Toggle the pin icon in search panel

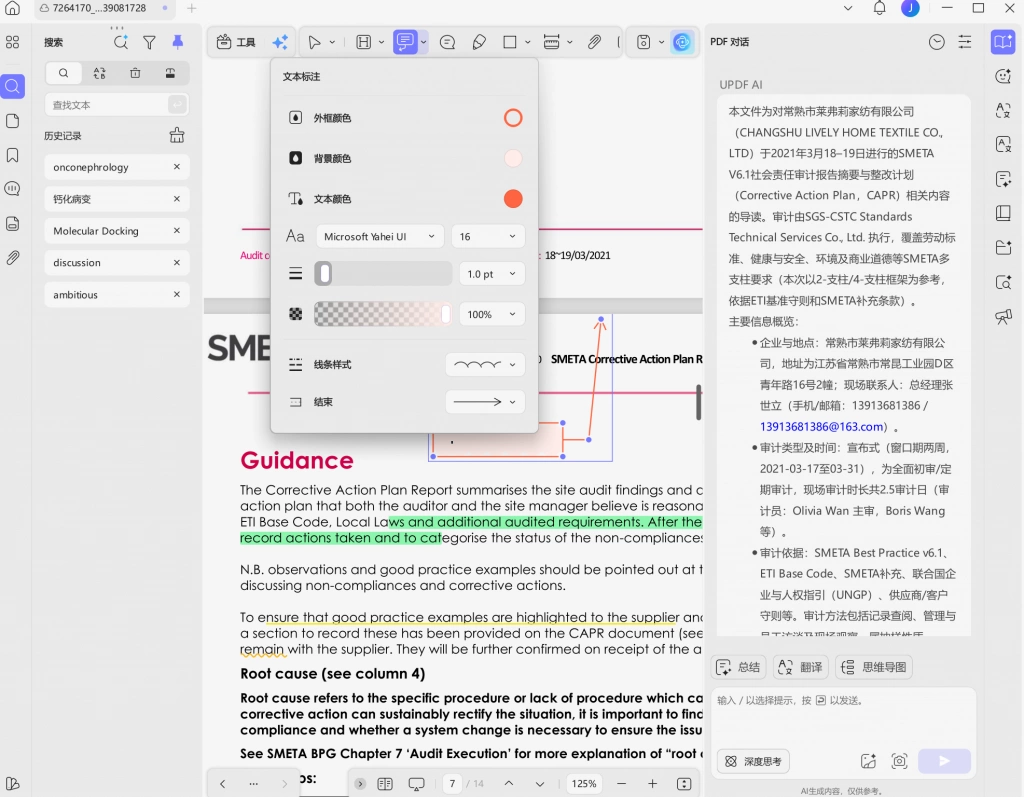click(178, 42)
